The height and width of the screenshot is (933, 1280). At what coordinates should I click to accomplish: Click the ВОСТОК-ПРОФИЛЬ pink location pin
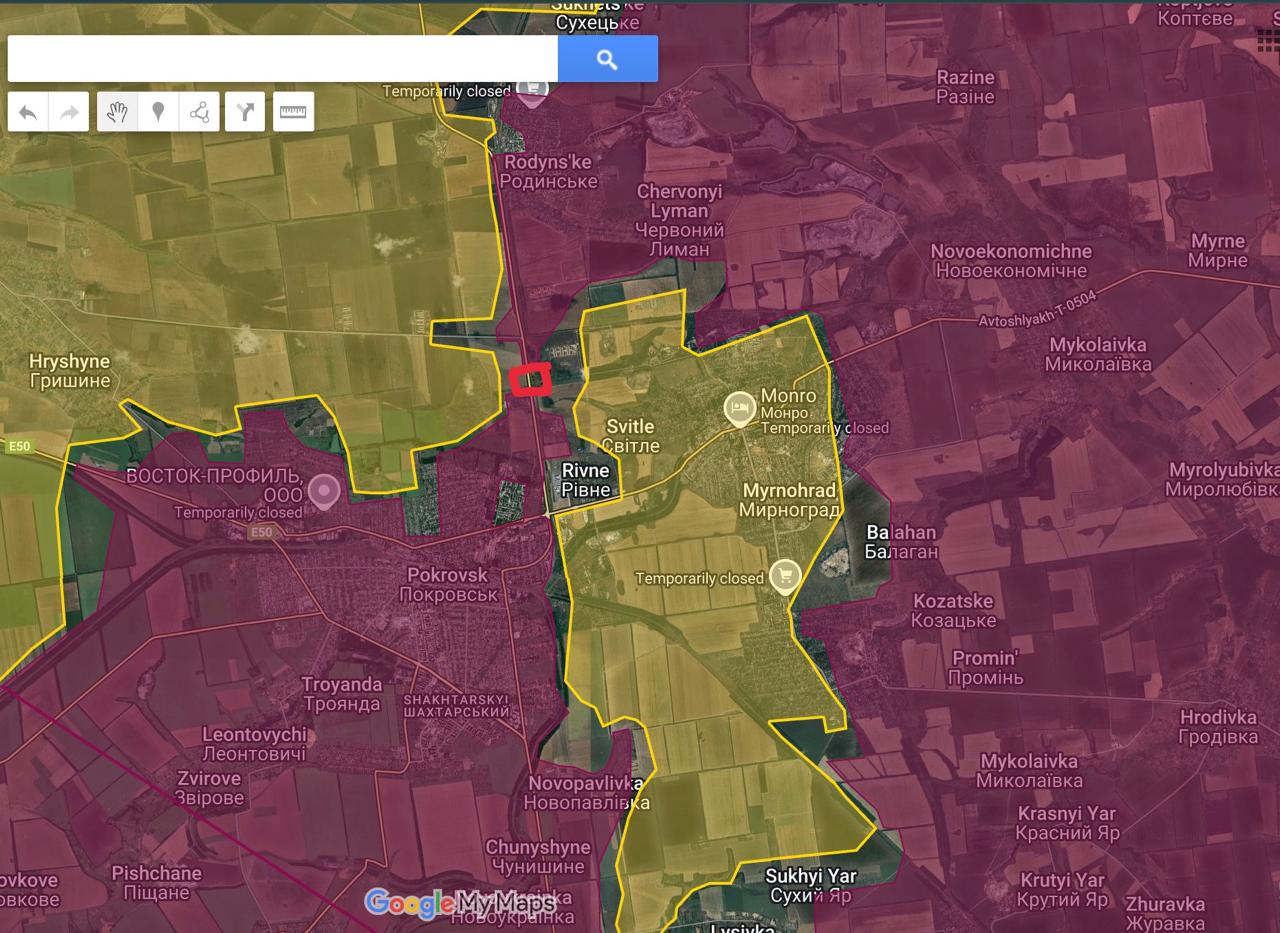click(x=323, y=491)
